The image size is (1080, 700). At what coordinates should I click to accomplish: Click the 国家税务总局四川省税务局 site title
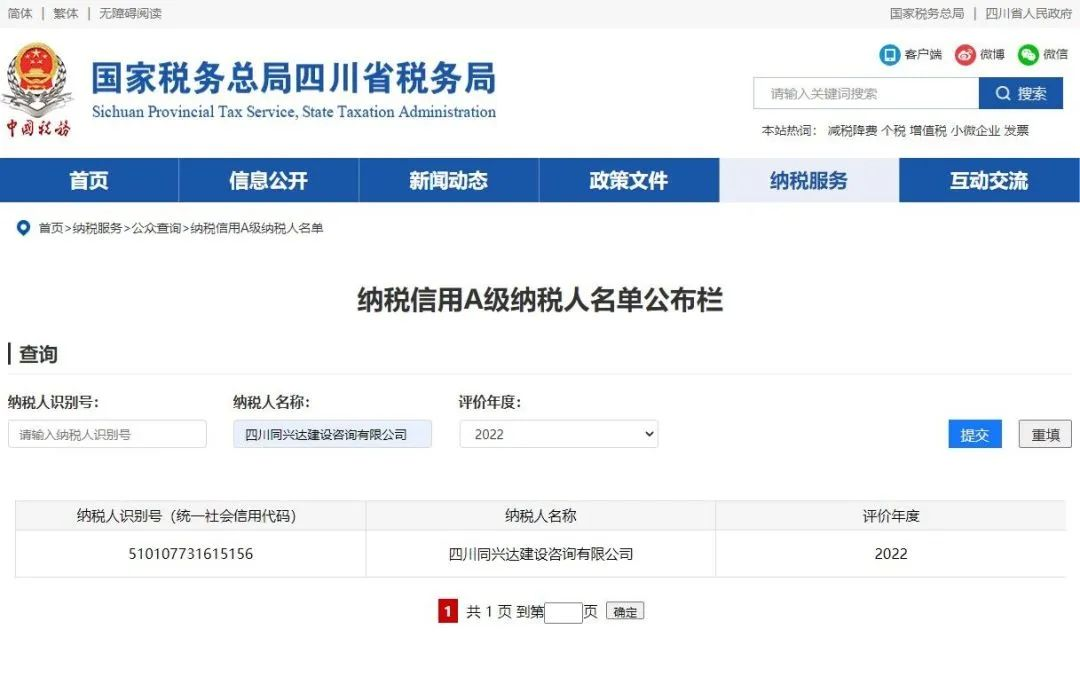pos(293,77)
